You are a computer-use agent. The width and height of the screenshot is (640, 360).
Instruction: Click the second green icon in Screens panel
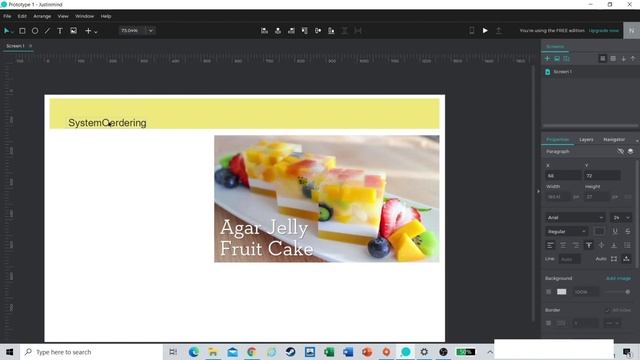pyautogui.click(x=557, y=59)
